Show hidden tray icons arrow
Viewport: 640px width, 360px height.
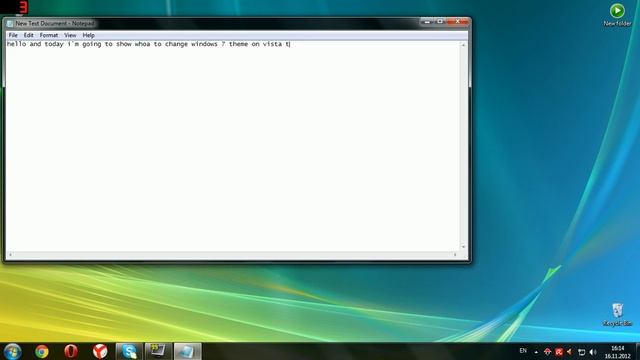(536, 351)
